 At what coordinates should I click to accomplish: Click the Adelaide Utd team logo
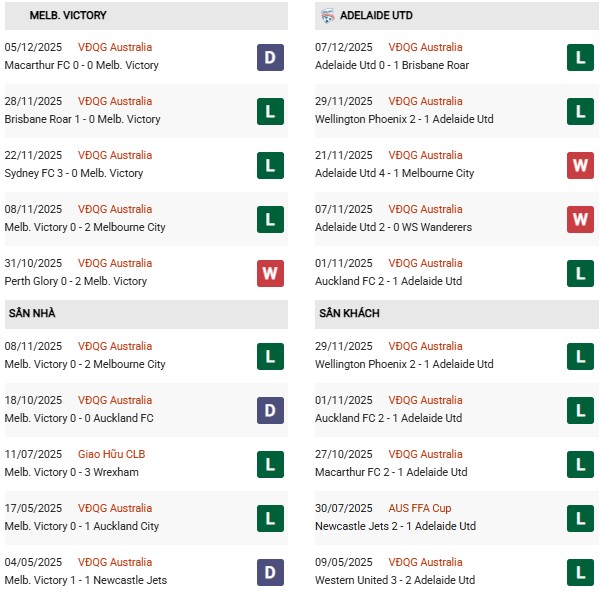[x=328, y=16]
